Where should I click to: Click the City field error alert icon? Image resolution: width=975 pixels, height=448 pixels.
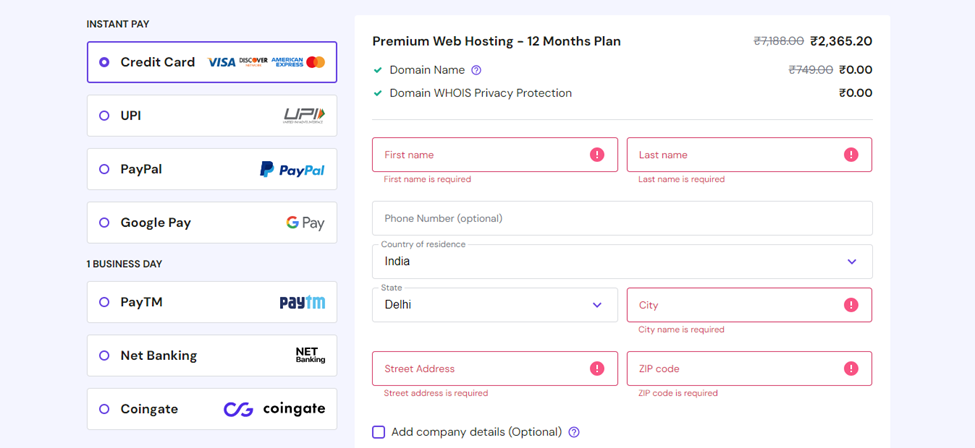pyautogui.click(x=851, y=305)
